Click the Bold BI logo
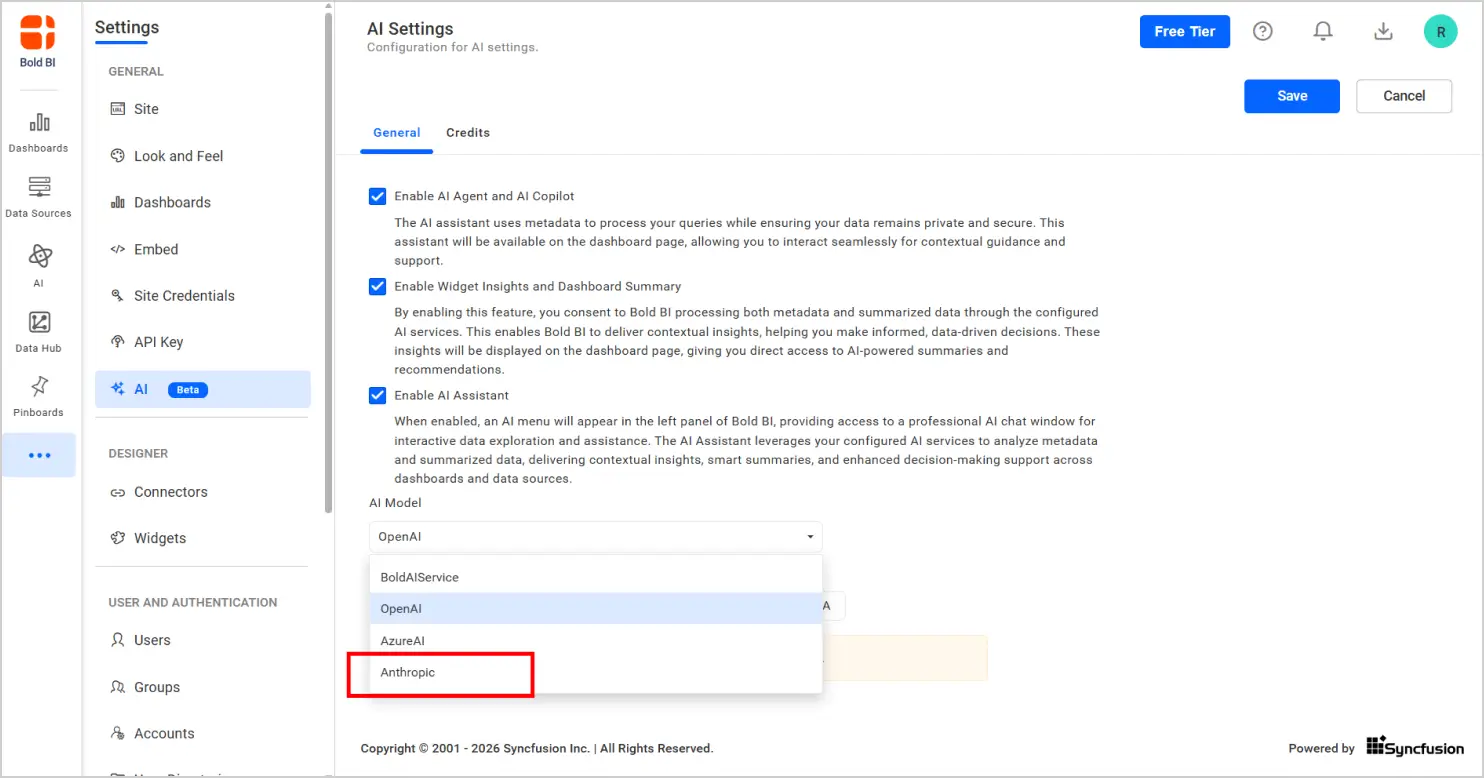 (x=38, y=41)
